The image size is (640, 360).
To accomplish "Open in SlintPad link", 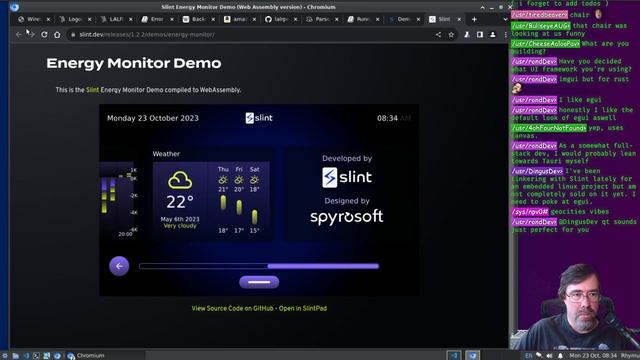I will tap(302, 309).
